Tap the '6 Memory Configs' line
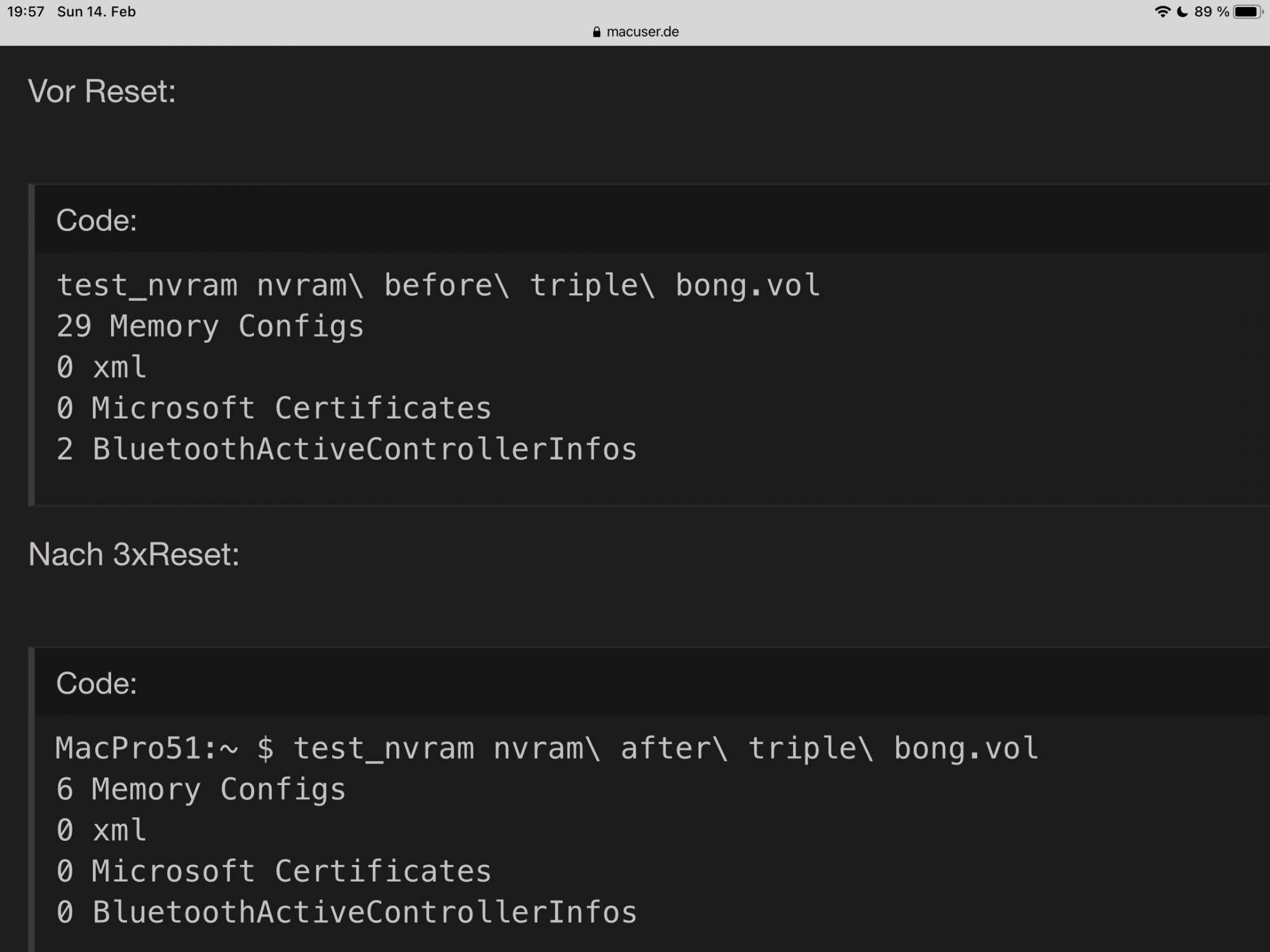Screen dimensions: 1270x952 [x=201, y=790]
